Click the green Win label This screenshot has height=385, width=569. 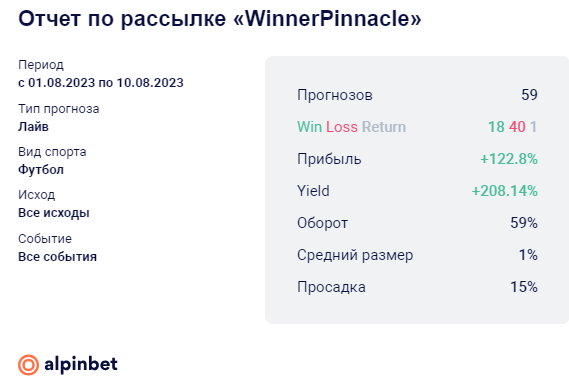pos(309,127)
